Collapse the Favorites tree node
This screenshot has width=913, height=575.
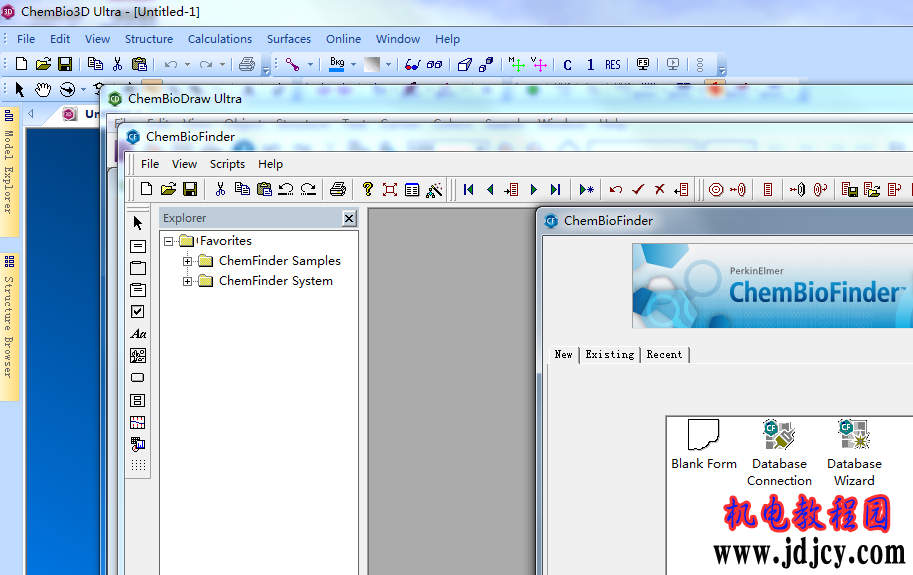click(x=169, y=241)
